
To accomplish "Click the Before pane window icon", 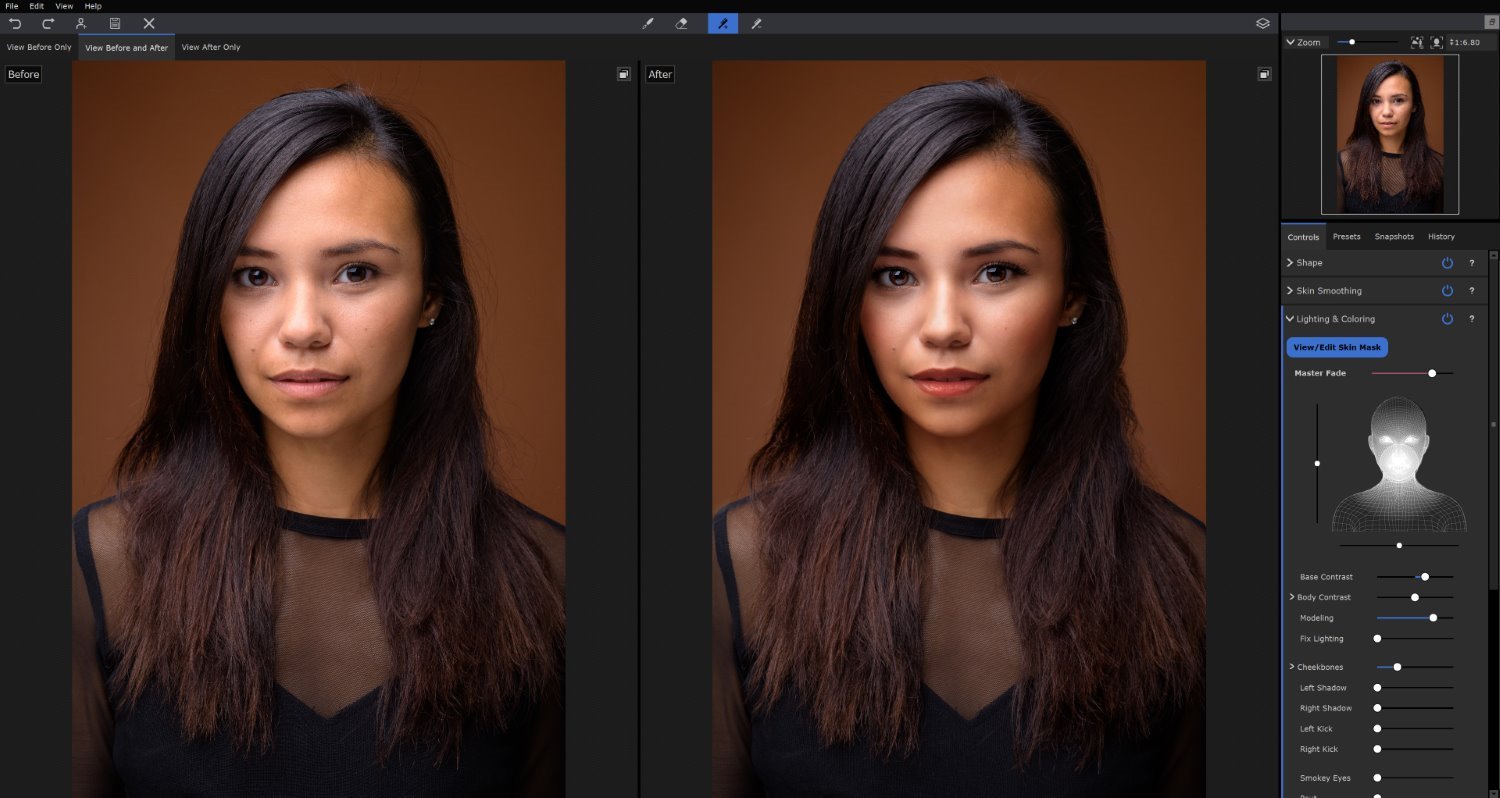I will (624, 74).
